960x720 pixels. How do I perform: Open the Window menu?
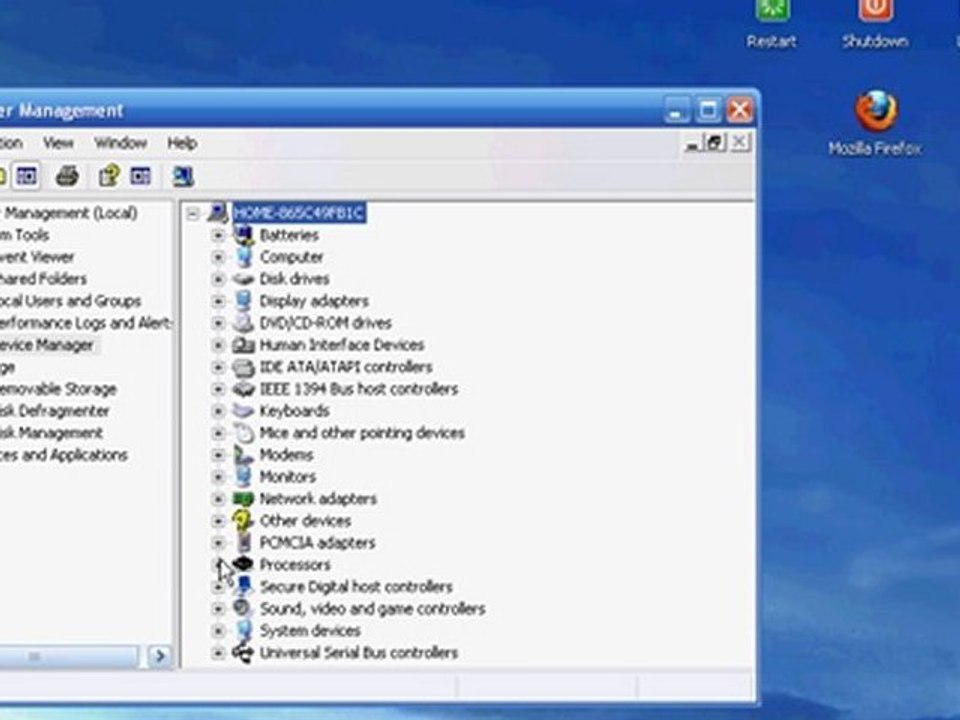pos(120,143)
